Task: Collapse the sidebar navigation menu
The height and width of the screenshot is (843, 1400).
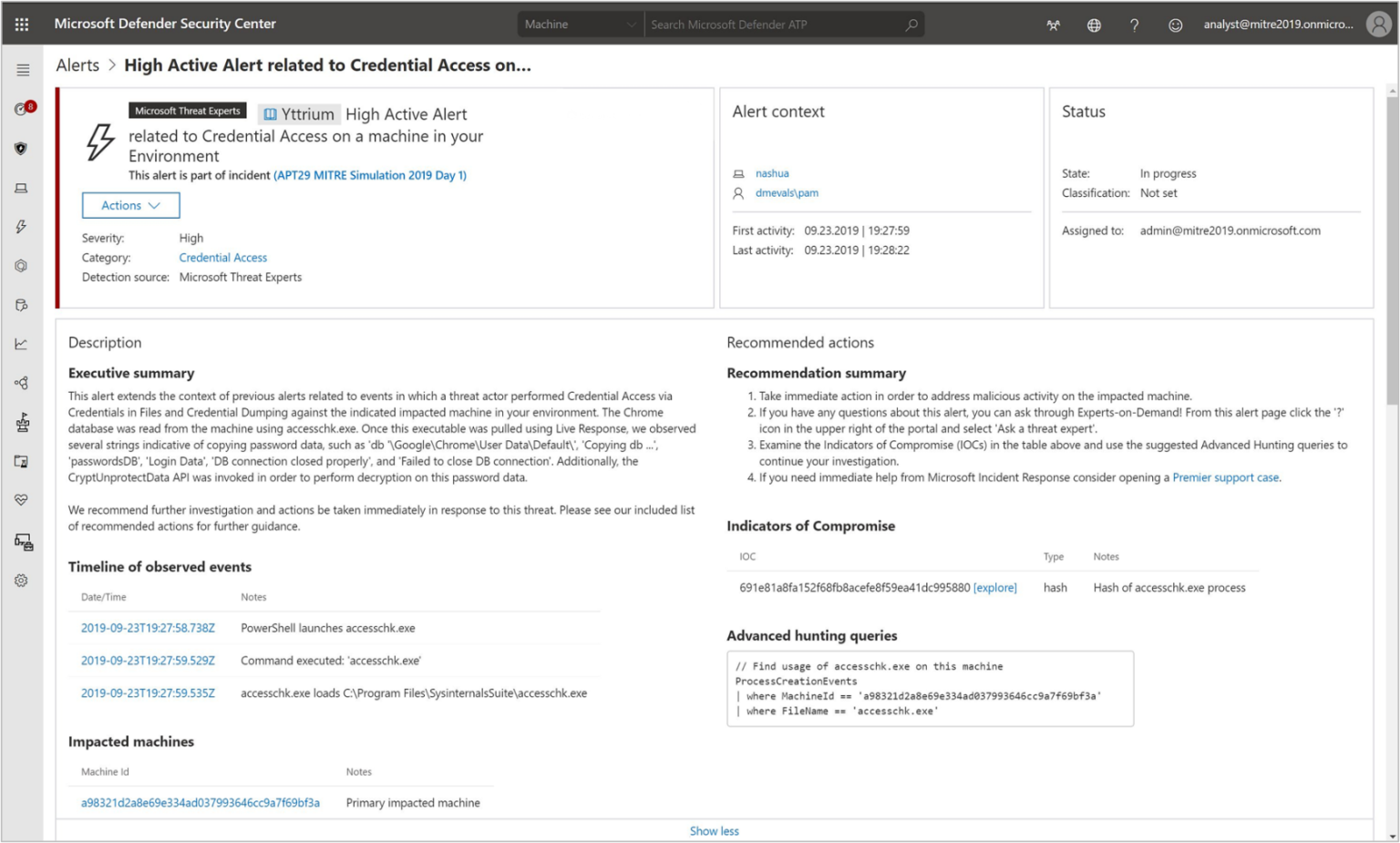Action: (x=22, y=69)
